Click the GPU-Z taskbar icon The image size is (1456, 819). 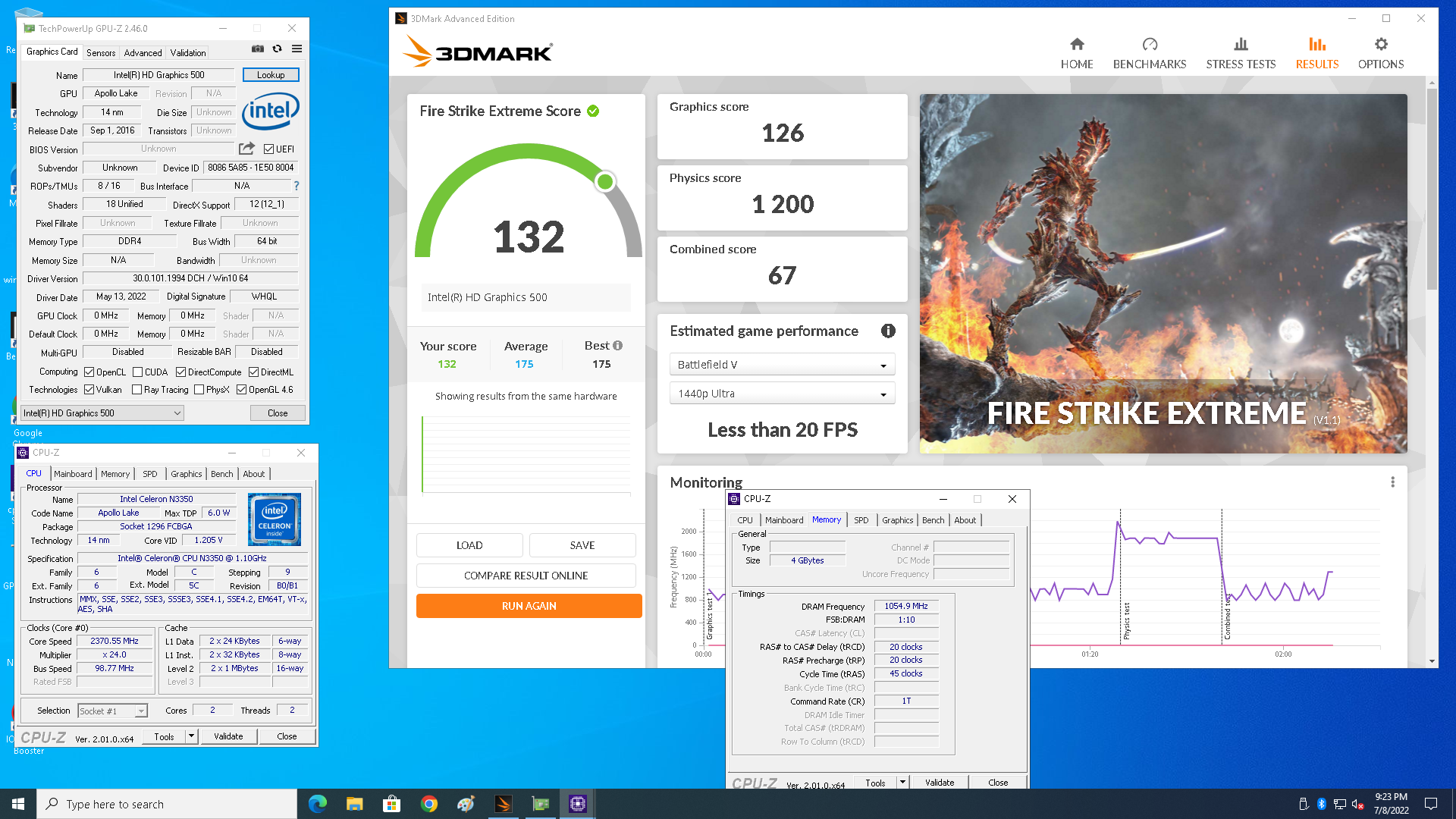tap(541, 804)
